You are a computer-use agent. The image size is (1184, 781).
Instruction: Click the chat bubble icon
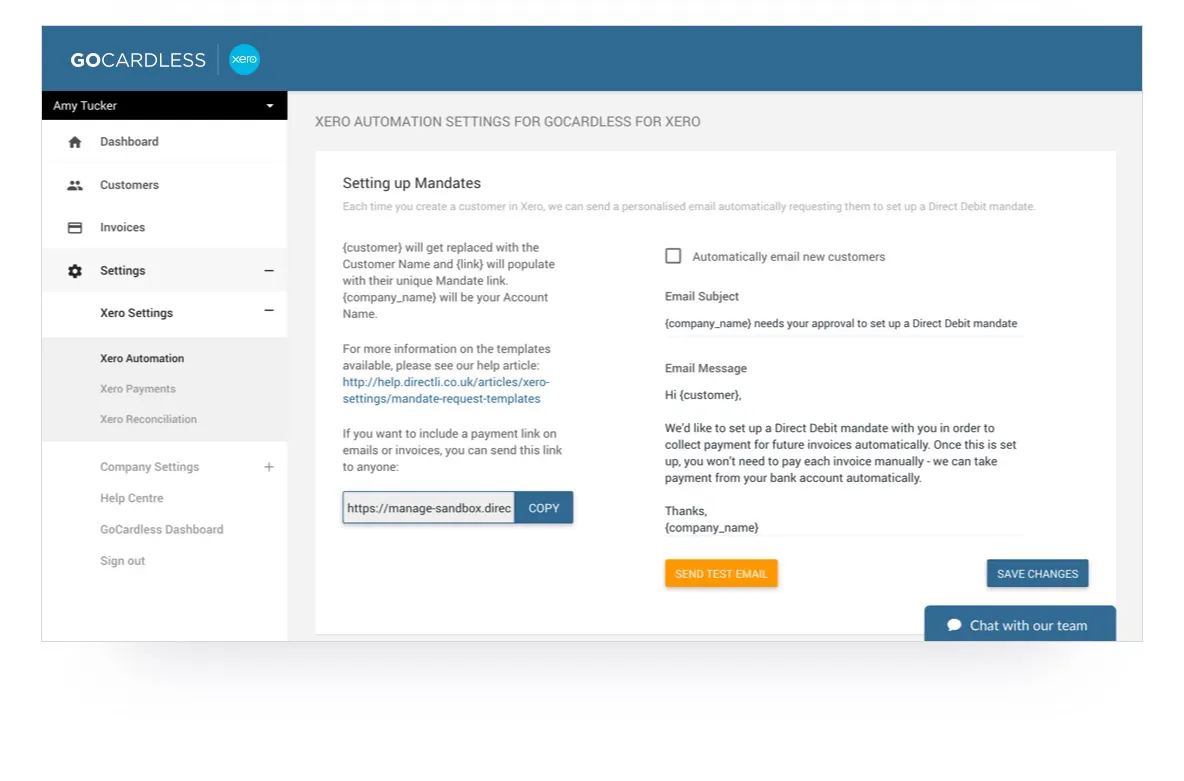point(954,626)
